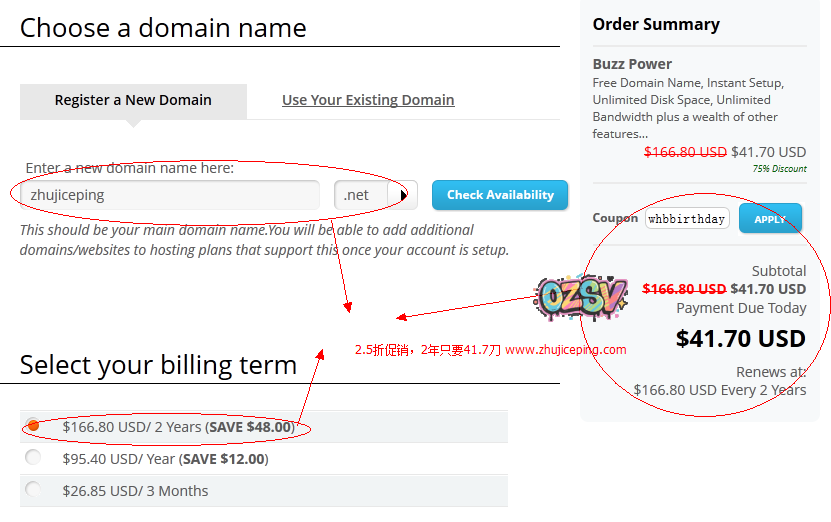Viewport: 831px width, 522px height.
Task: Click the Renews at price text
Action: 720,390
